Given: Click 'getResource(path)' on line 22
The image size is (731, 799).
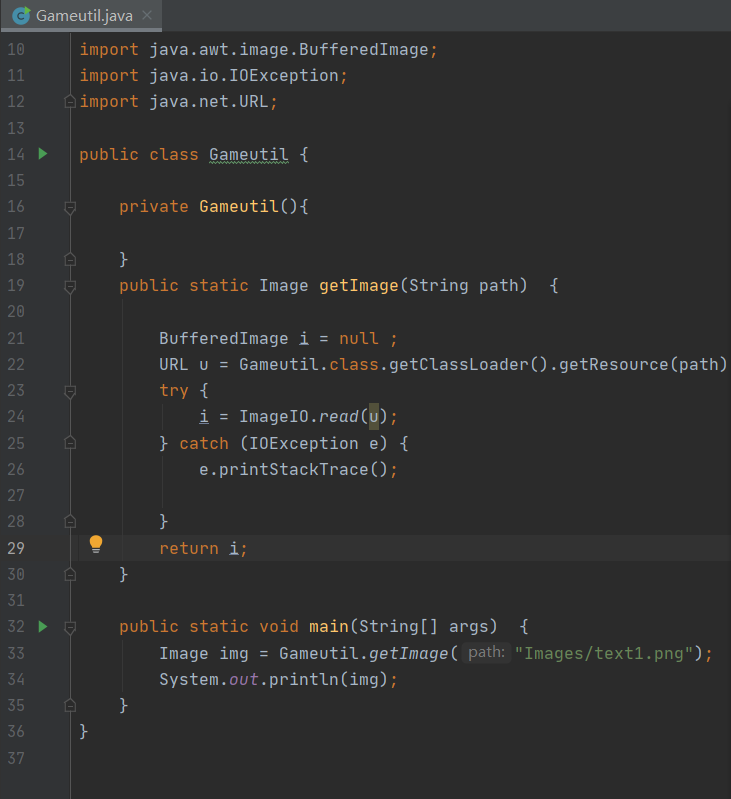Looking at the screenshot, I should (x=643, y=364).
